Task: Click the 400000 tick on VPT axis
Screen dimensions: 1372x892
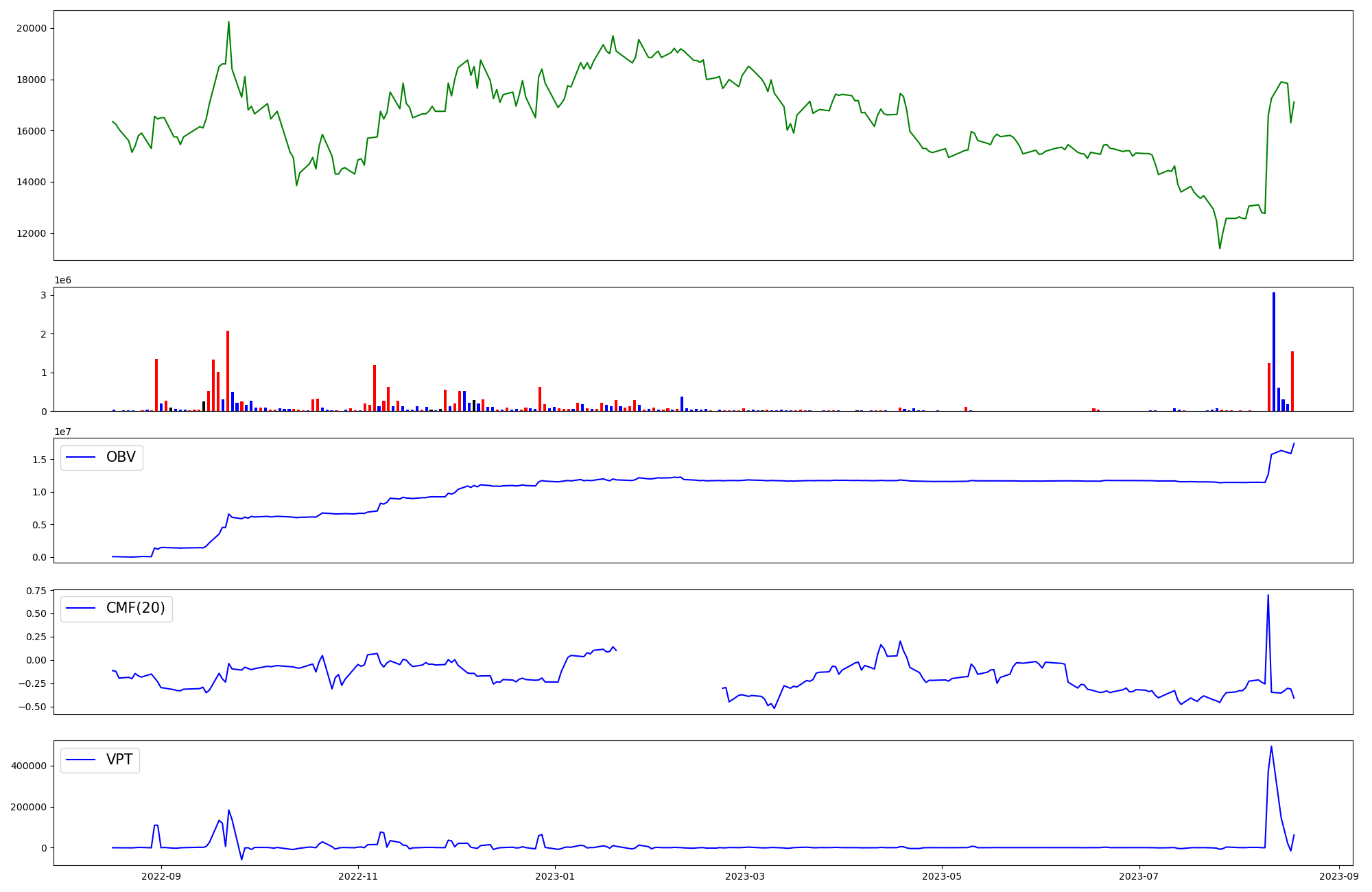Action: pos(29,766)
